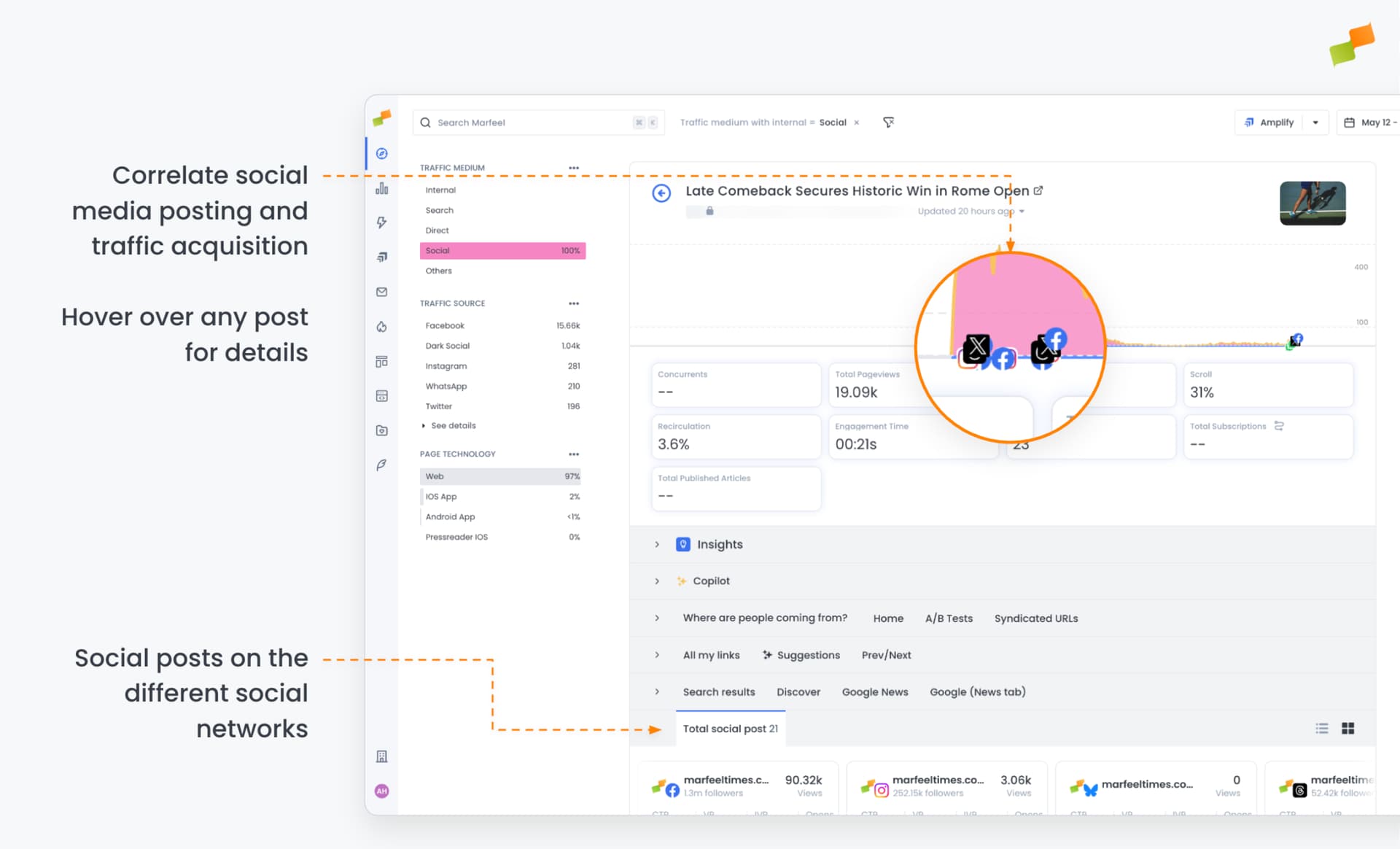Open the code window sidebar icon
Screen dimensions: 1400x849
(381, 396)
